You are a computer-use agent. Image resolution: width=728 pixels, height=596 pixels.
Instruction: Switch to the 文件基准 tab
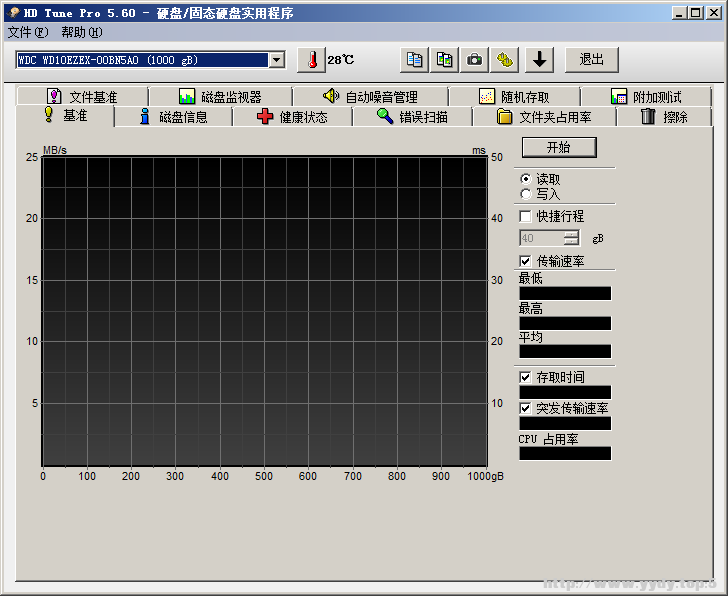coord(83,97)
